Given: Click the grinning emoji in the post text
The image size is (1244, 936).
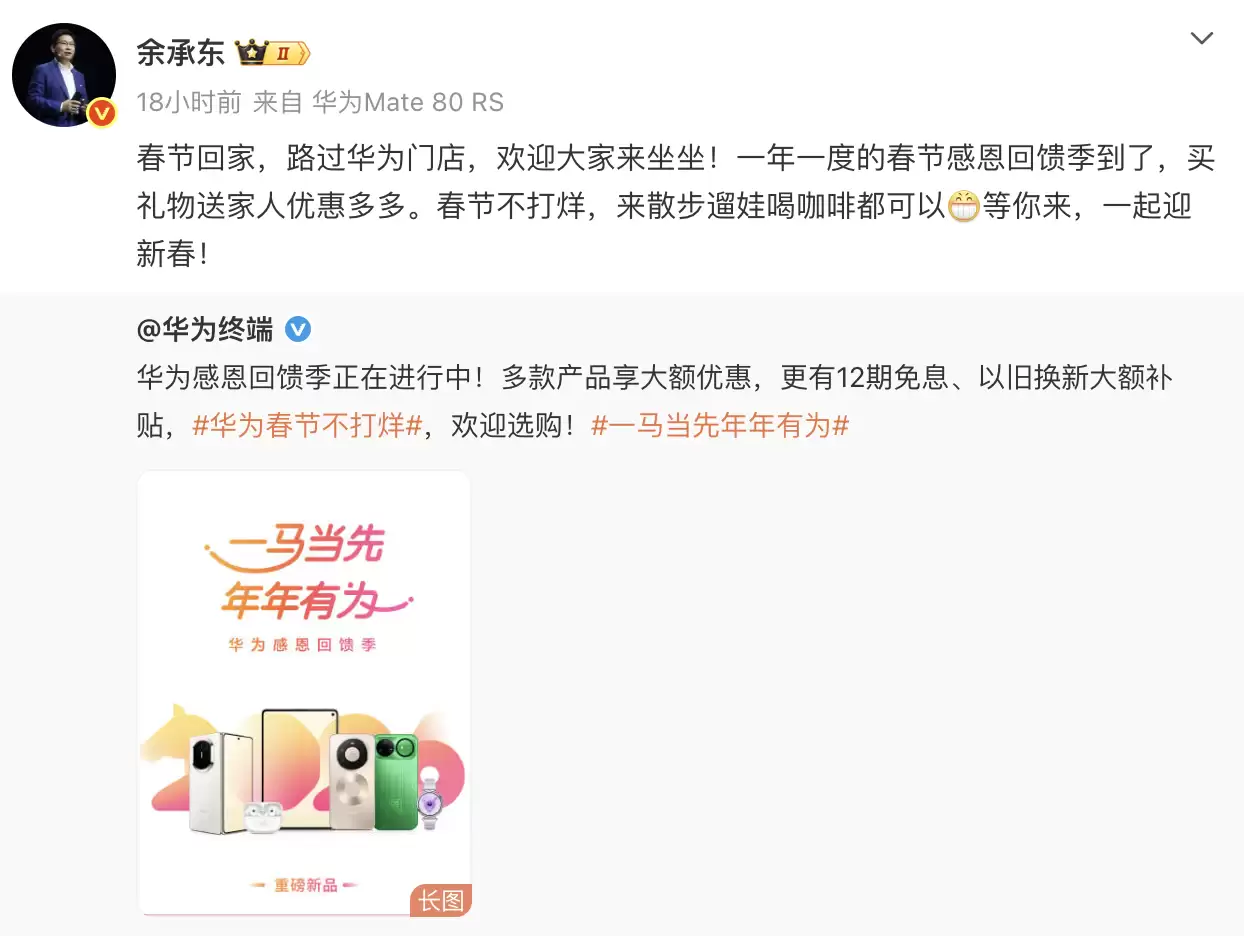Looking at the screenshot, I should click(962, 207).
